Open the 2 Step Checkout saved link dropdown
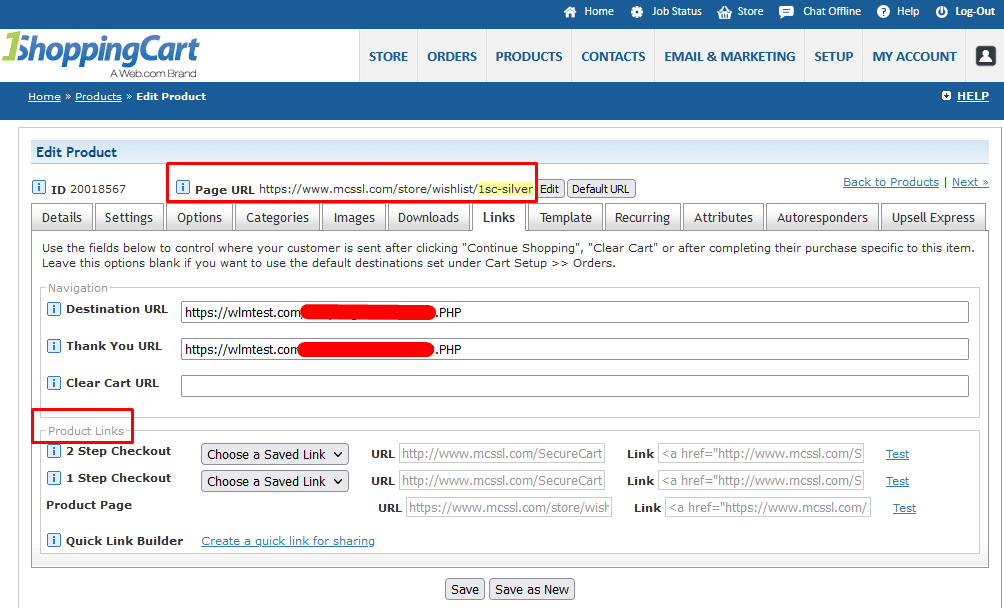Image resolution: width=1004 pixels, height=608 pixels. [x=275, y=454]
